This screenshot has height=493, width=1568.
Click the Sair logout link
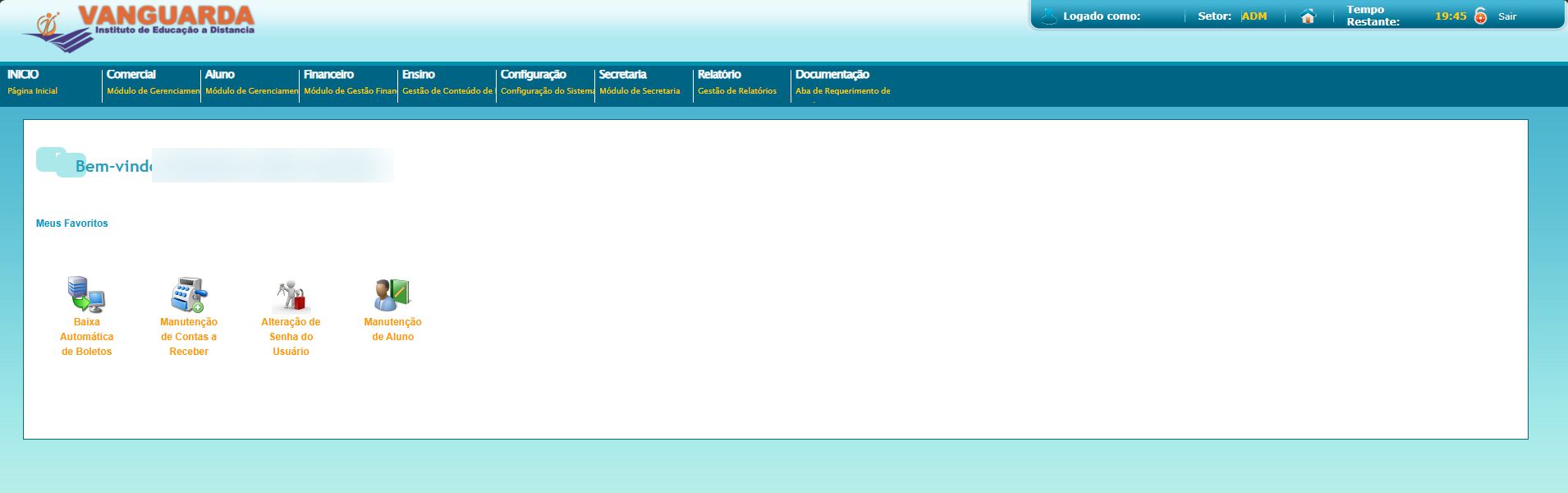tap(1507, 16)
